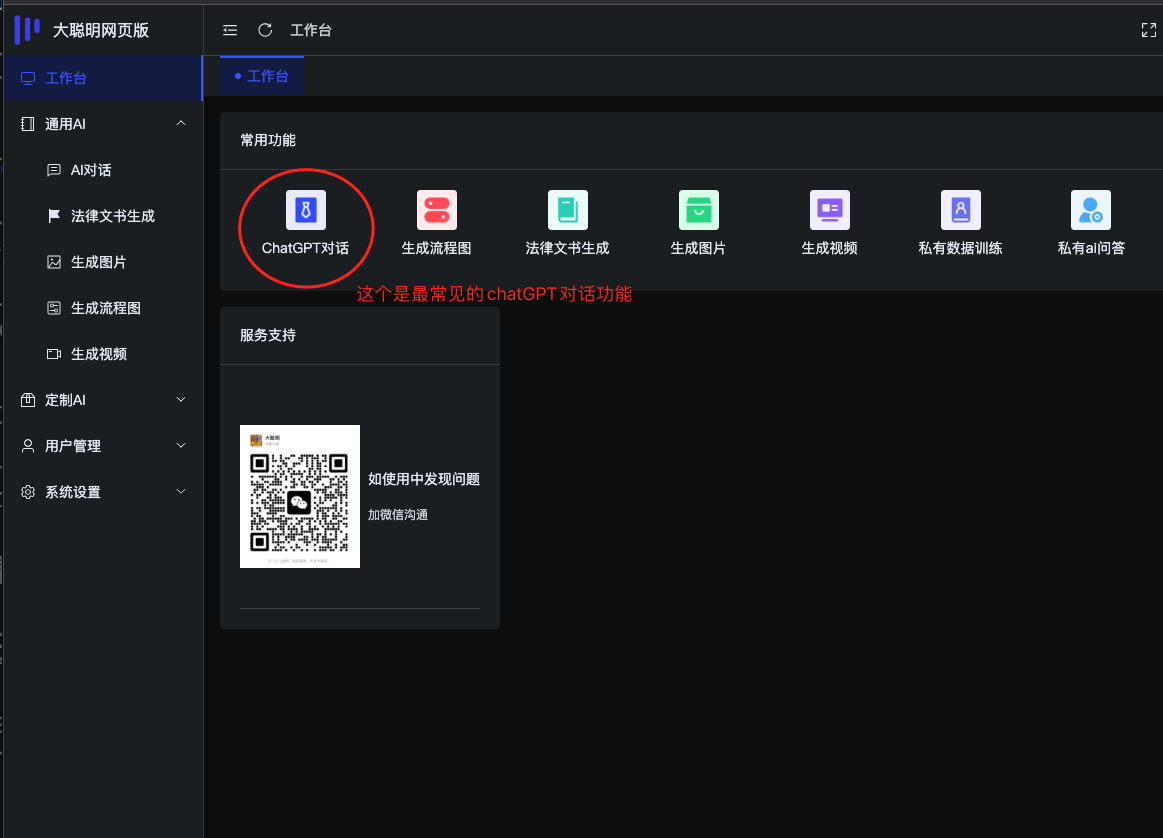Click the 通用AI sidebar icon

[x=27, y=124]
